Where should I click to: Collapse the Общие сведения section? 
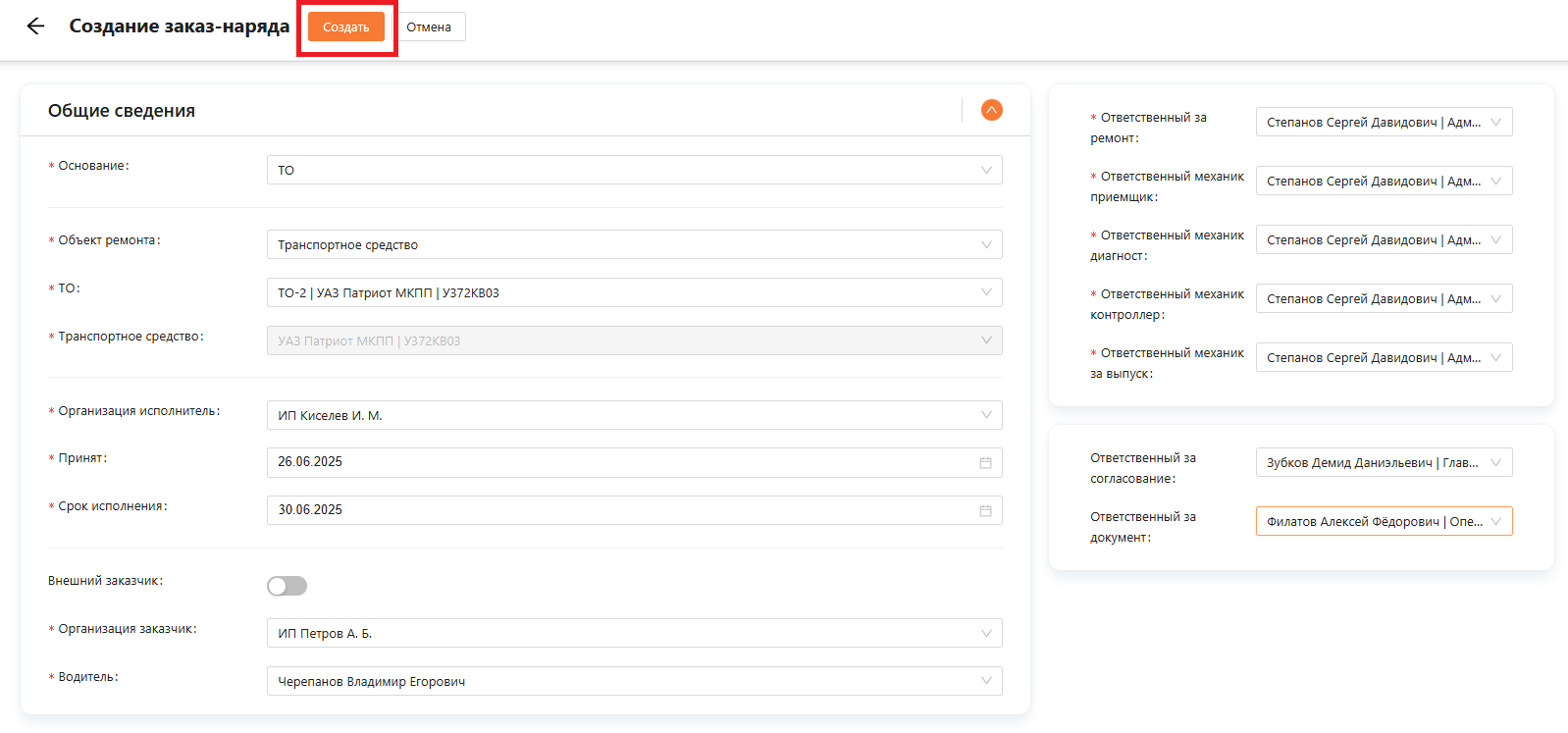click(x=991, y=110)
